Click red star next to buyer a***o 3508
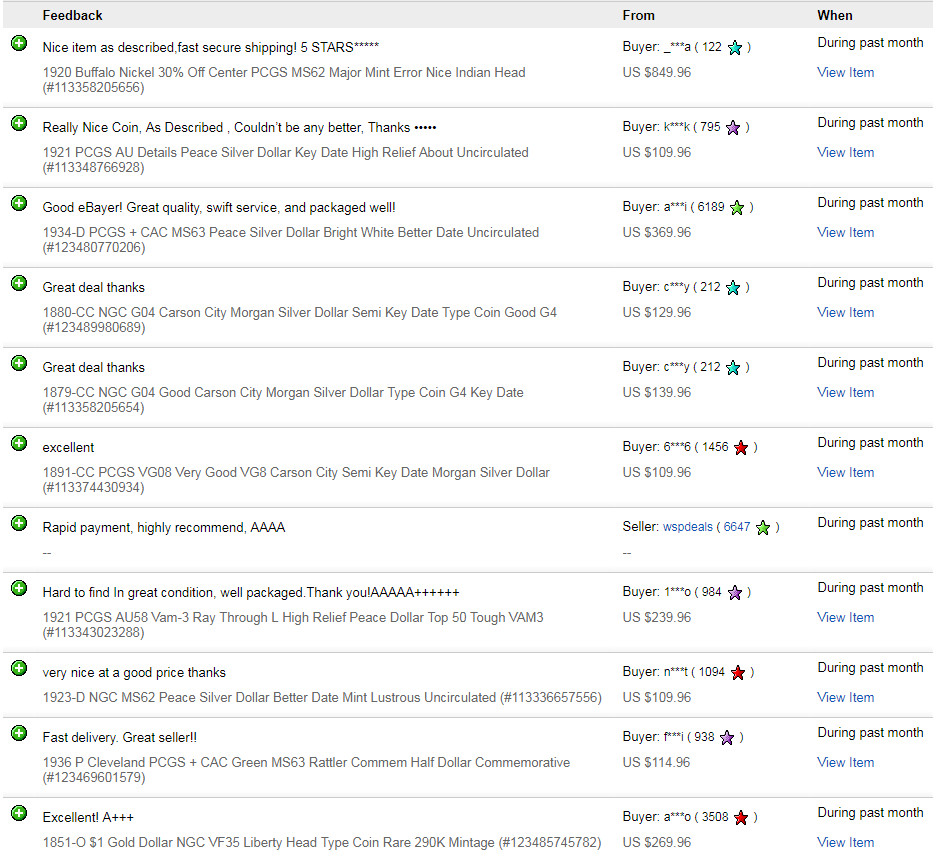 (x=741, y=818)
